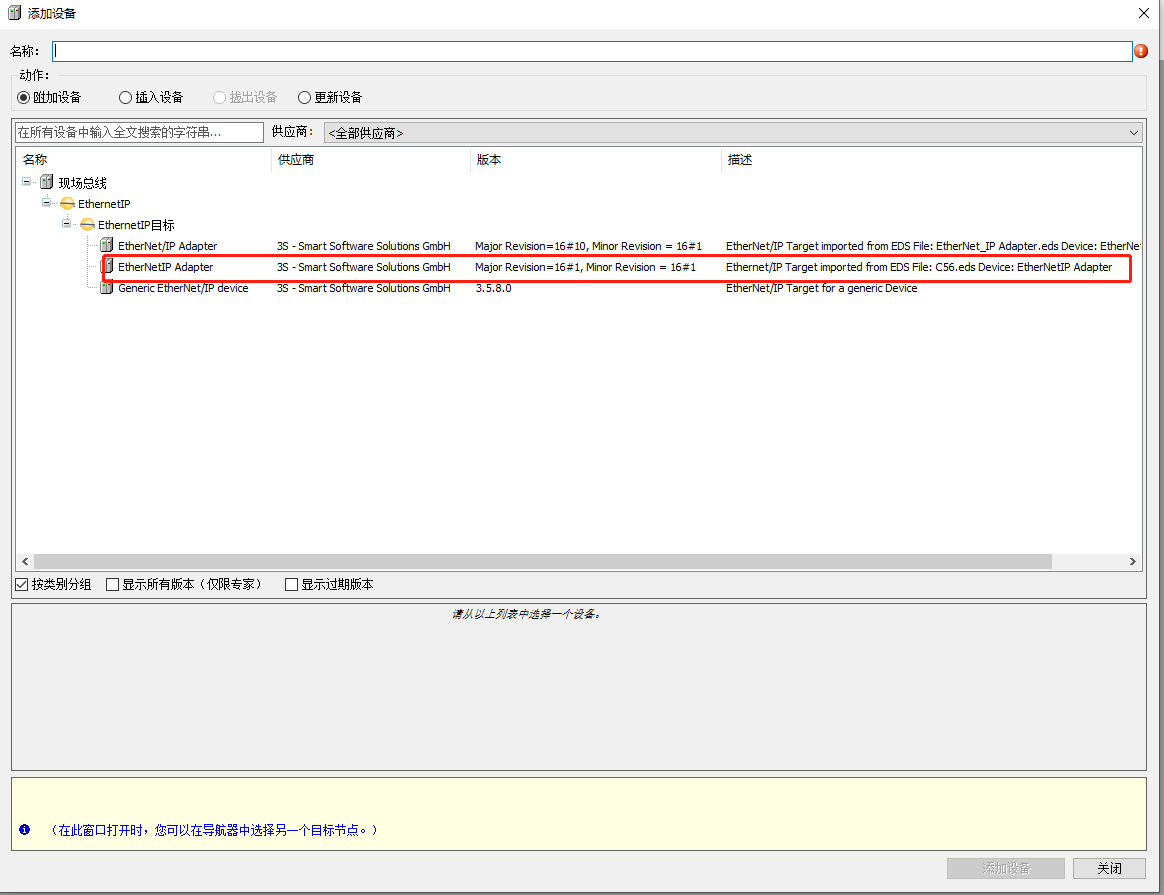Select the EtherNet/IP Adapter row name
This screenshot has width=1164, height=895.
(x=168, y=246)
